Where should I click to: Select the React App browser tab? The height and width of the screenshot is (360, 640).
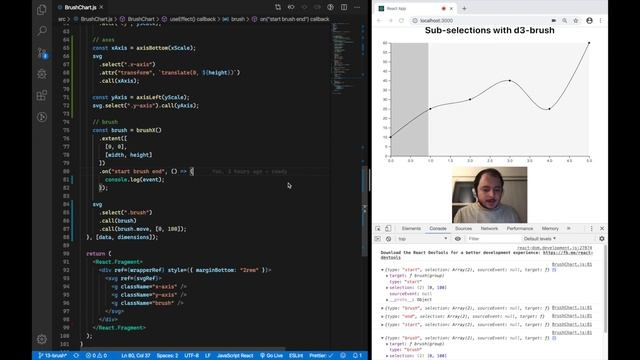(x=416, y=8)
